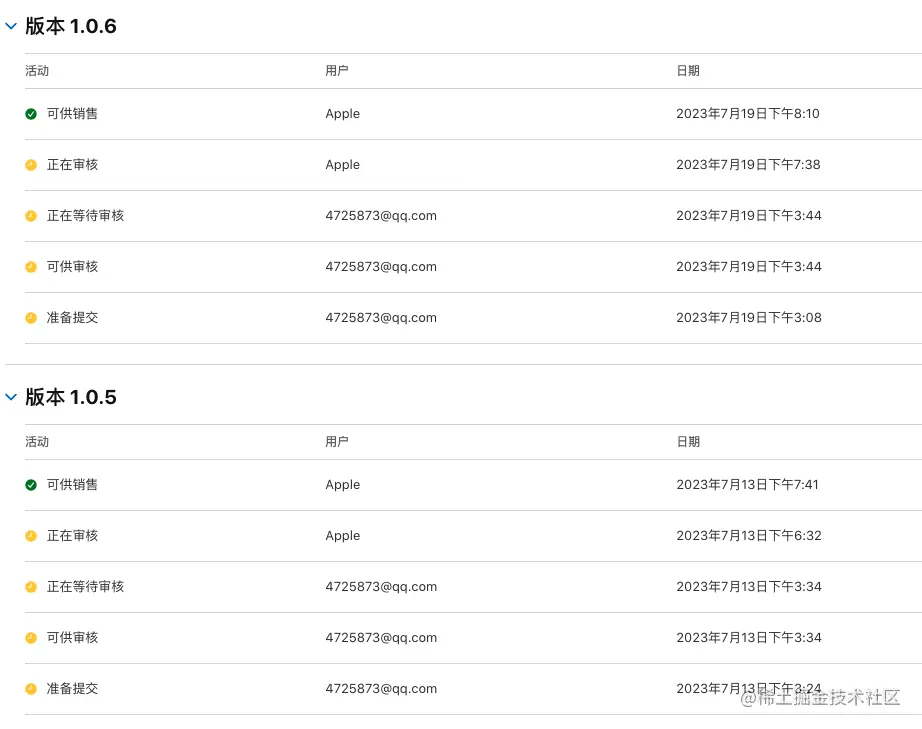Click 活动 column header under 1.0.6

tap(37, 71)
